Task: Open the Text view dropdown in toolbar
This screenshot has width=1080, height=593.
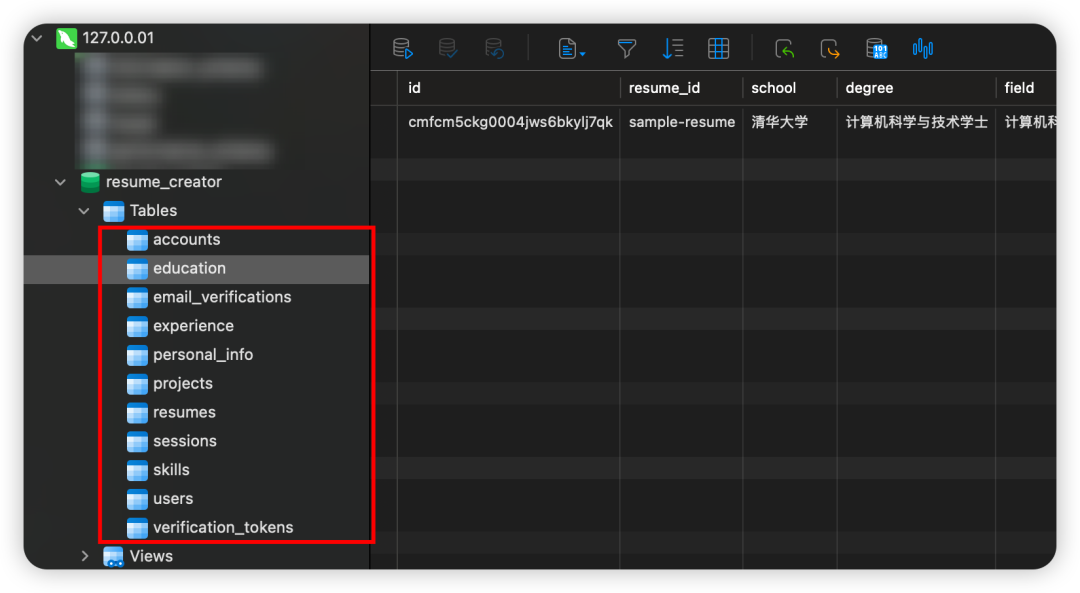Action: [x=571, y=49]
